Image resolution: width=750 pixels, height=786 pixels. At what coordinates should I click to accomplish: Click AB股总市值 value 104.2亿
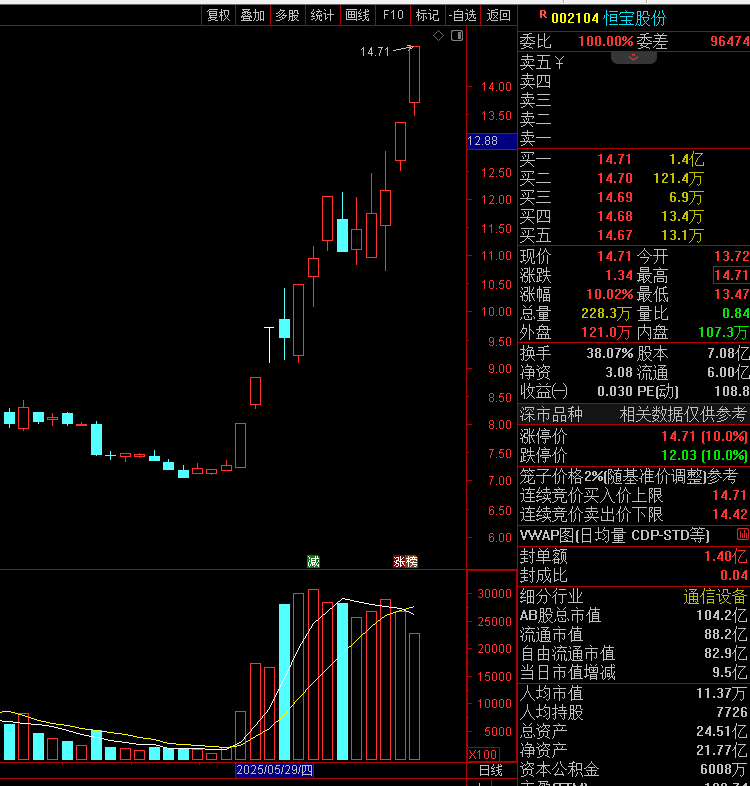[x=721, y=616]
